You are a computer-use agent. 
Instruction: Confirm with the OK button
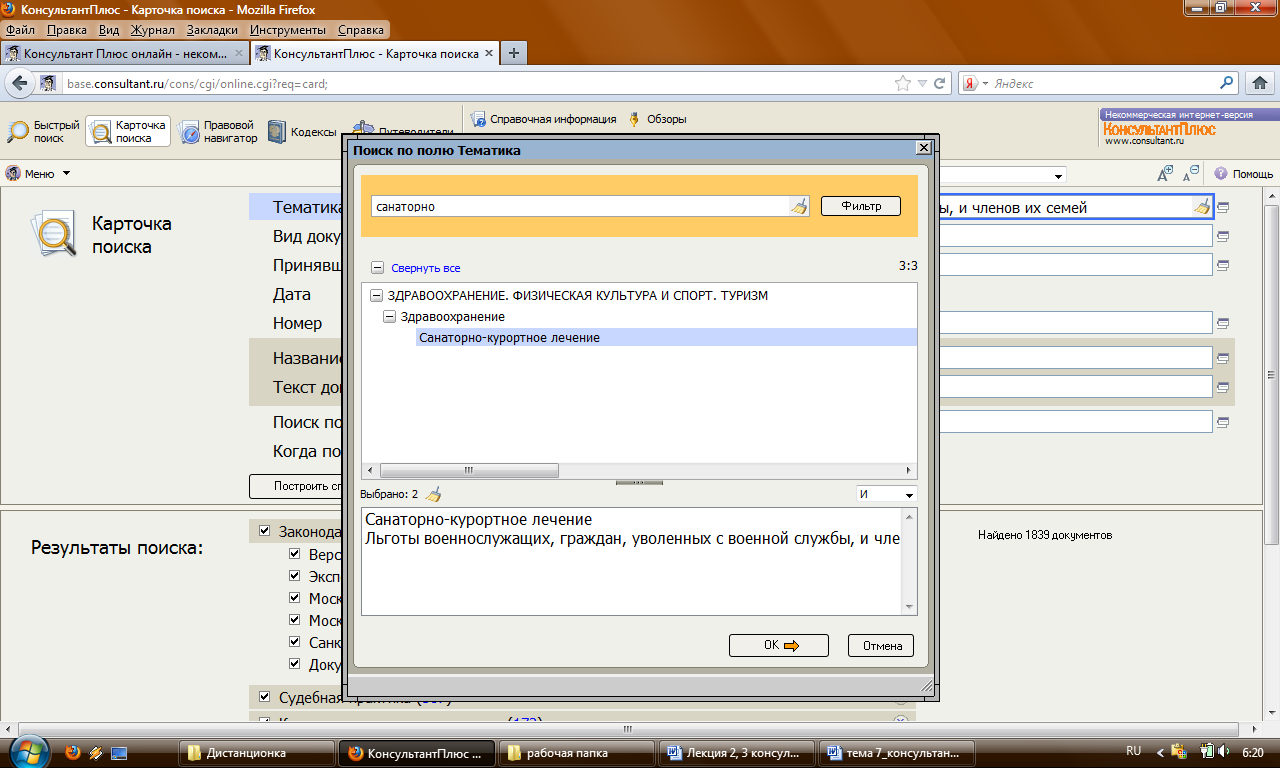[x=779, y=645]
